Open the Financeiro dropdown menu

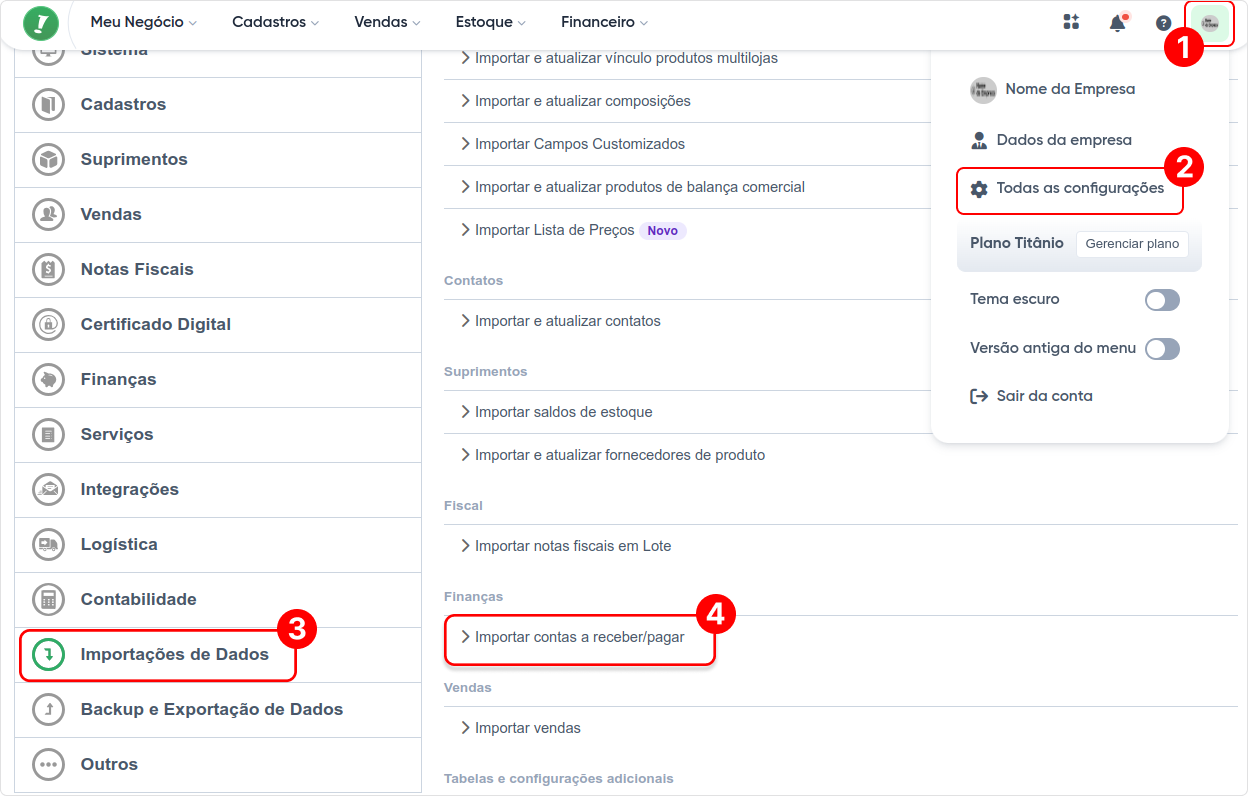(604, 22)
